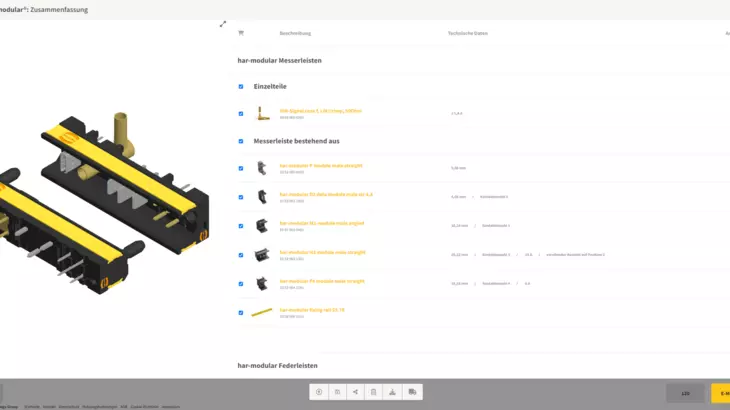Uncheck the fixing rail row checkbox
The height and width of the screenshot is (410, 730).
pyautogui.click(x=241, y=313)
